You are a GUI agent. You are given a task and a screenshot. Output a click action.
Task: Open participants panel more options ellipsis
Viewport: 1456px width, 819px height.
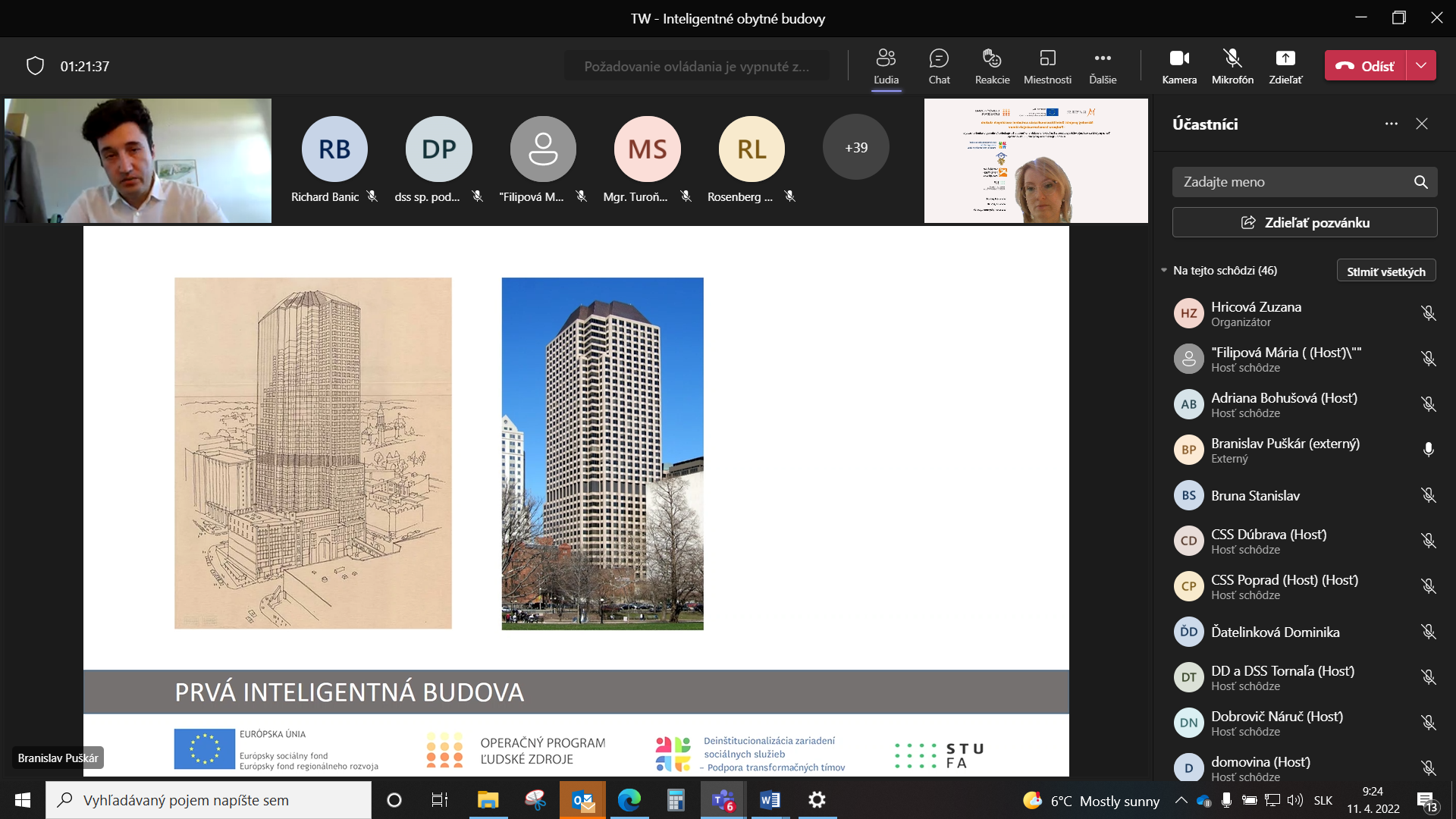pos(1391,124)
